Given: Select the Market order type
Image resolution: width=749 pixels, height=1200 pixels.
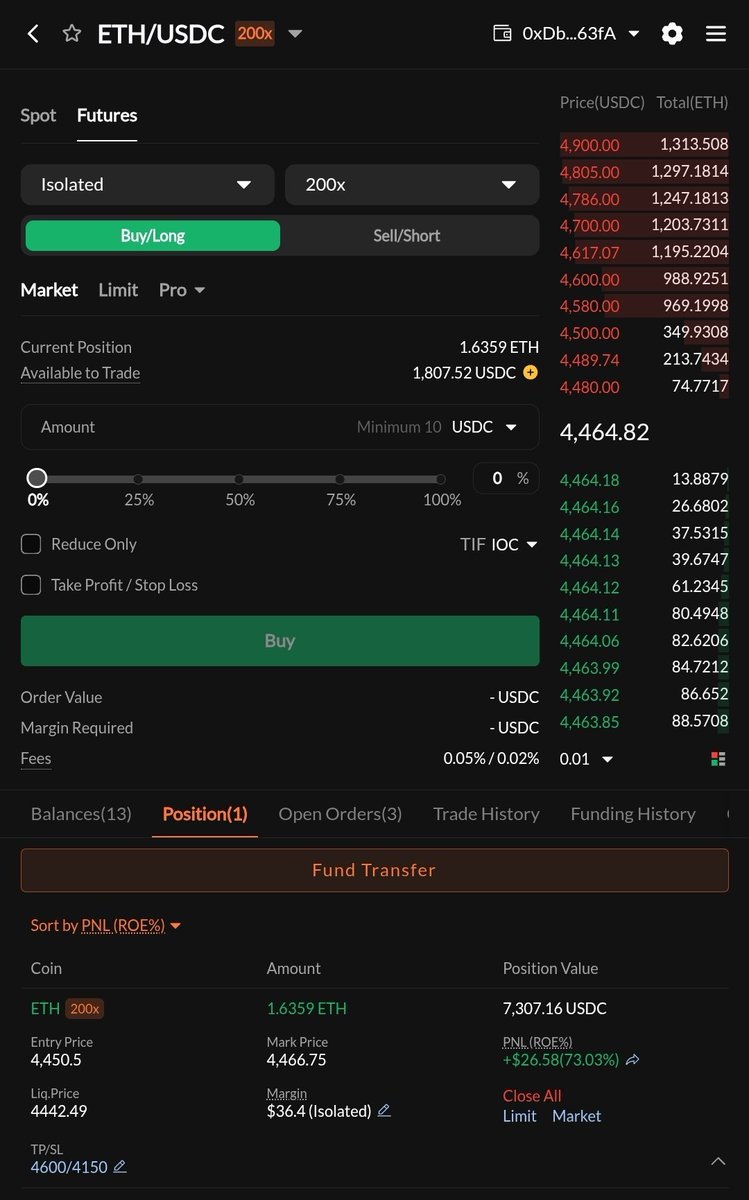Looking at the screenshot, I should click(49, 290).
